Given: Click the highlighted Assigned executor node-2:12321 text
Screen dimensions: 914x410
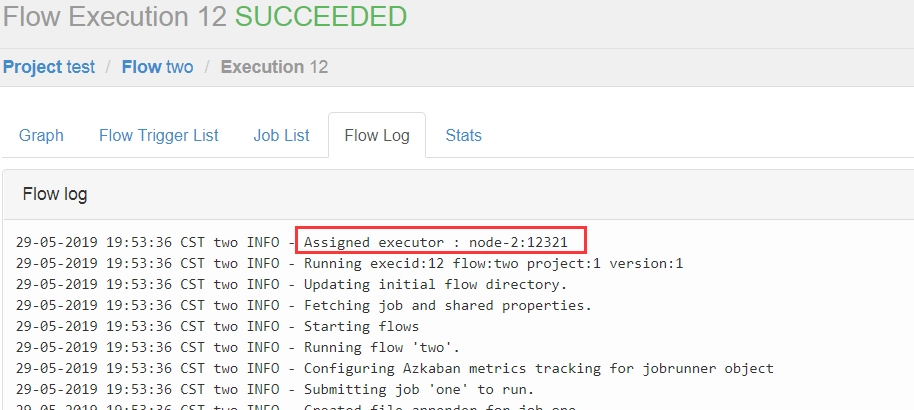Looking at the screenshot, I should coord(436,242).
